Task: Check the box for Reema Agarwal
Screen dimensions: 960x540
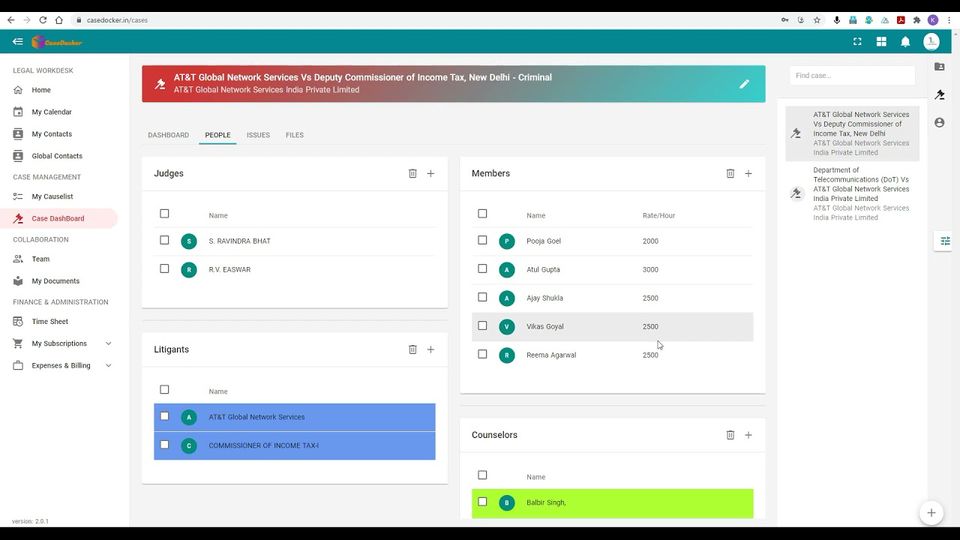Action: point(482,354)
